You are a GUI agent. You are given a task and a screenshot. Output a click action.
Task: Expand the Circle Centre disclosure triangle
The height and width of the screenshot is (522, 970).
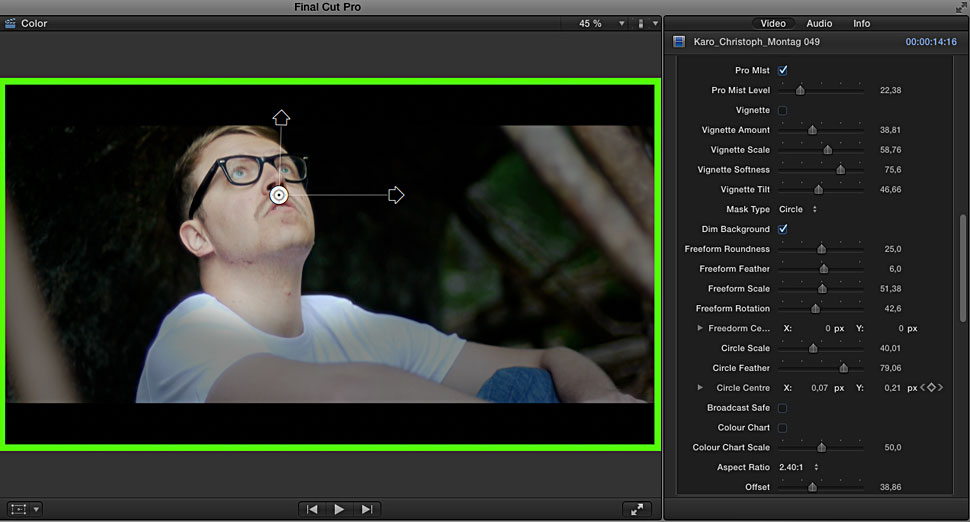coord(700,388)
